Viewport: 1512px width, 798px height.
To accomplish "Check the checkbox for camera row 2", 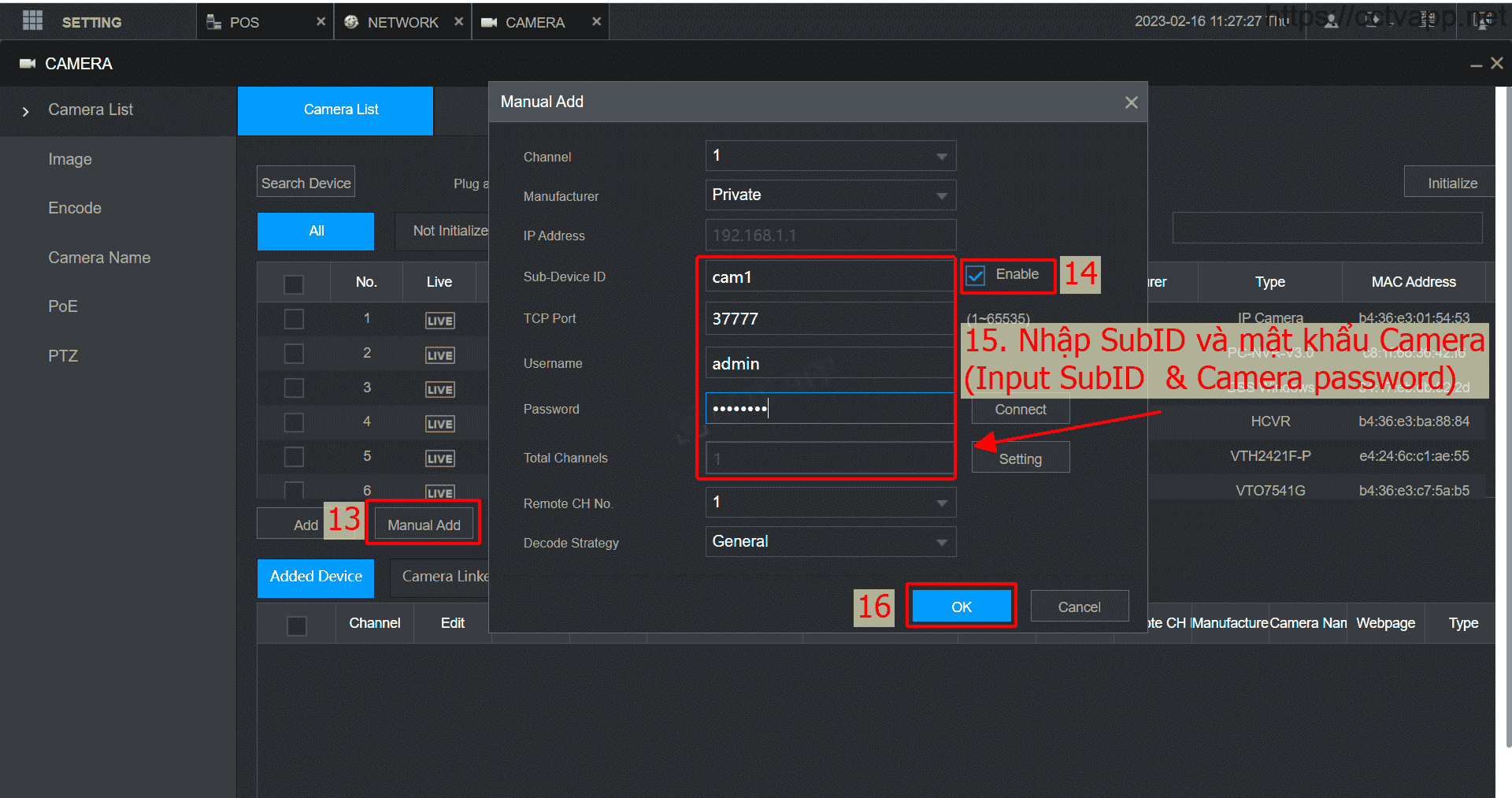I will (294, 354).
